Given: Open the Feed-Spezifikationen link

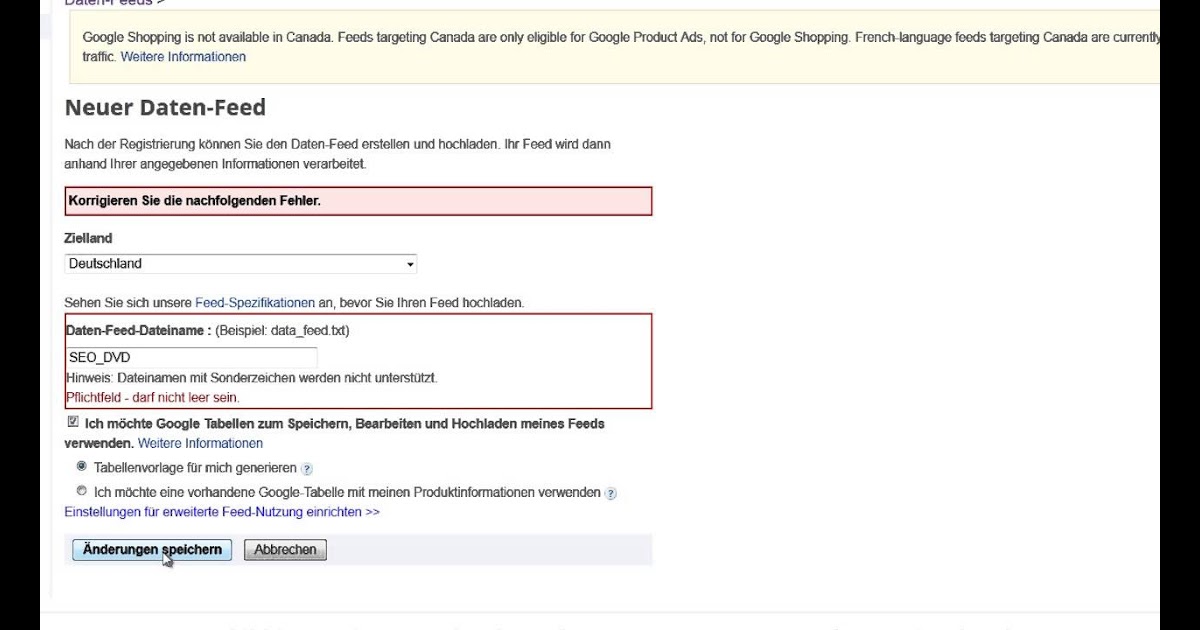Looking at the screenshot, I should 262,302.
